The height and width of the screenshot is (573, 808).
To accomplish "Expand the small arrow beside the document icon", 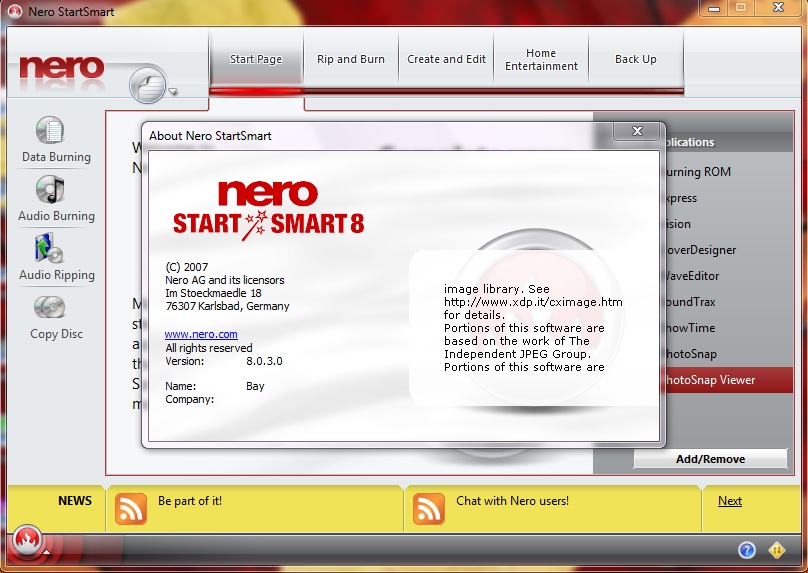I will pyautogui.click(x=173, y=92).
